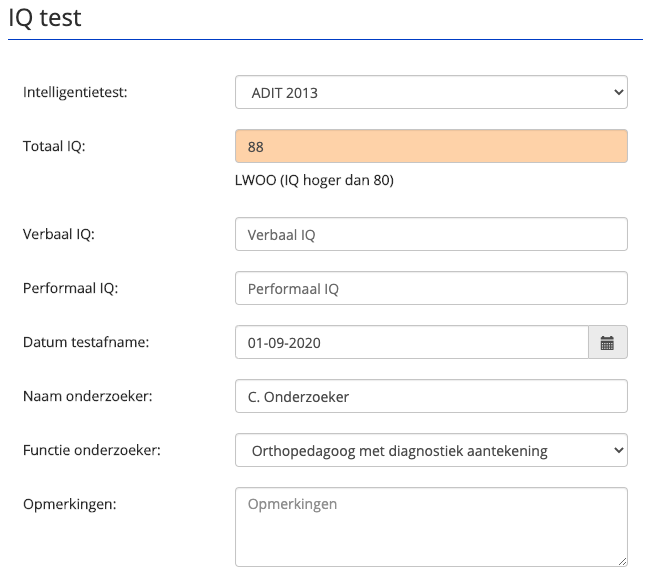Click the "Performaal IQ:" label
Image resolution: width=647 pixels, height=582 pixels.
[77, 288]
